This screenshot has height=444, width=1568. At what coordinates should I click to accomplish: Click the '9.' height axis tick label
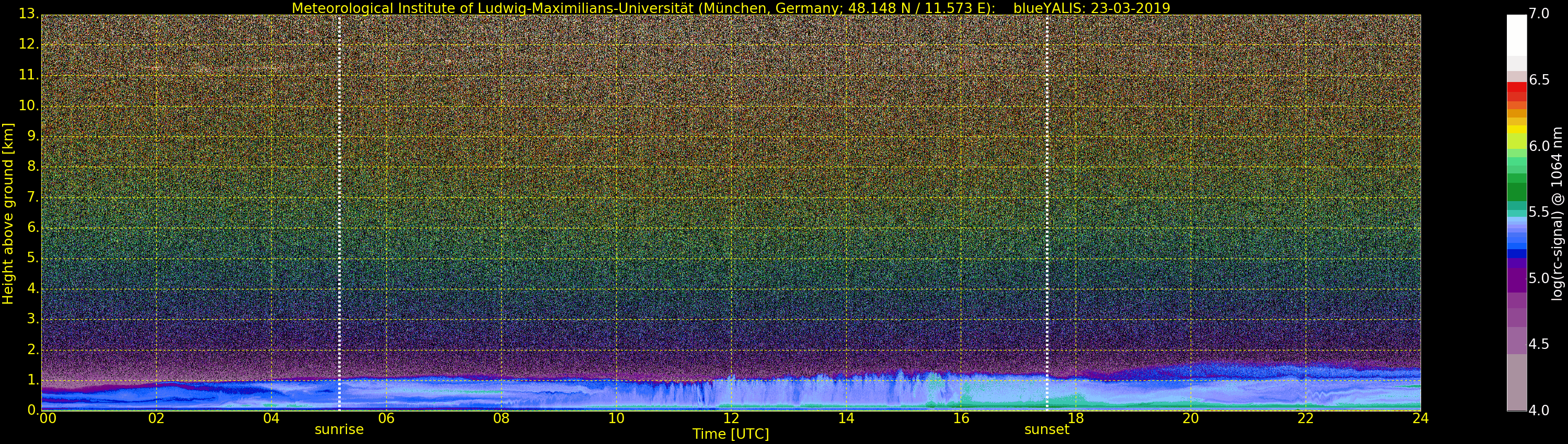(33, 136)
